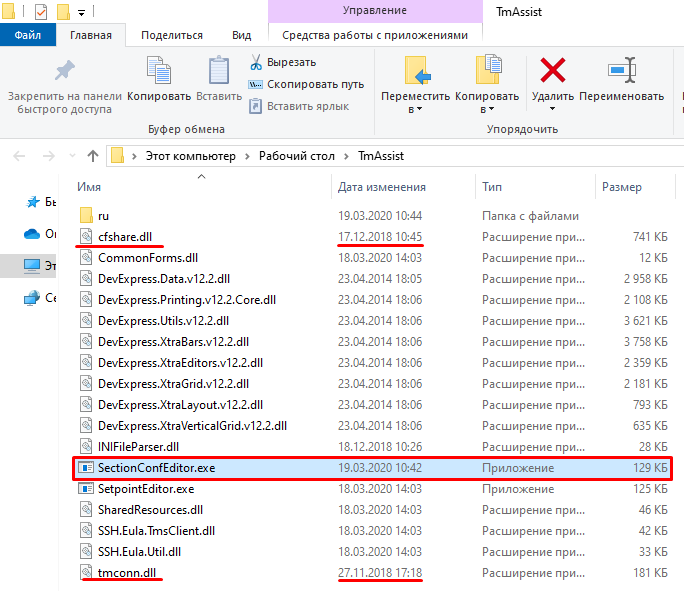The width and height of the screenshot is (684, 591).
Task: Open the File tab
Action: pos(27,35)
